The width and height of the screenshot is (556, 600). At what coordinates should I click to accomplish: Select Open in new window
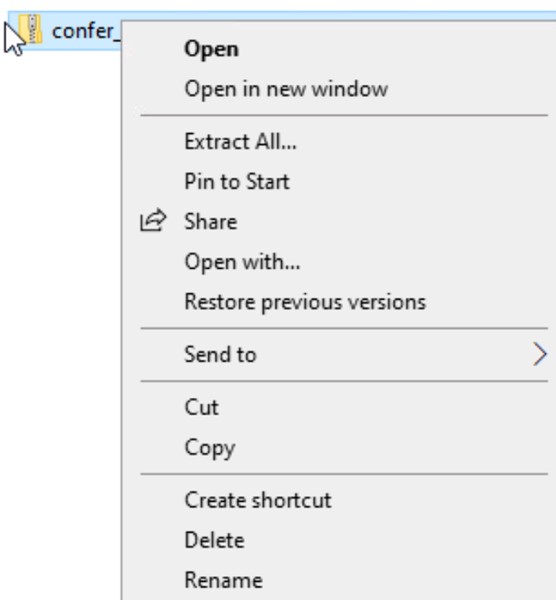pyautogui.click(x=286, y=89)
